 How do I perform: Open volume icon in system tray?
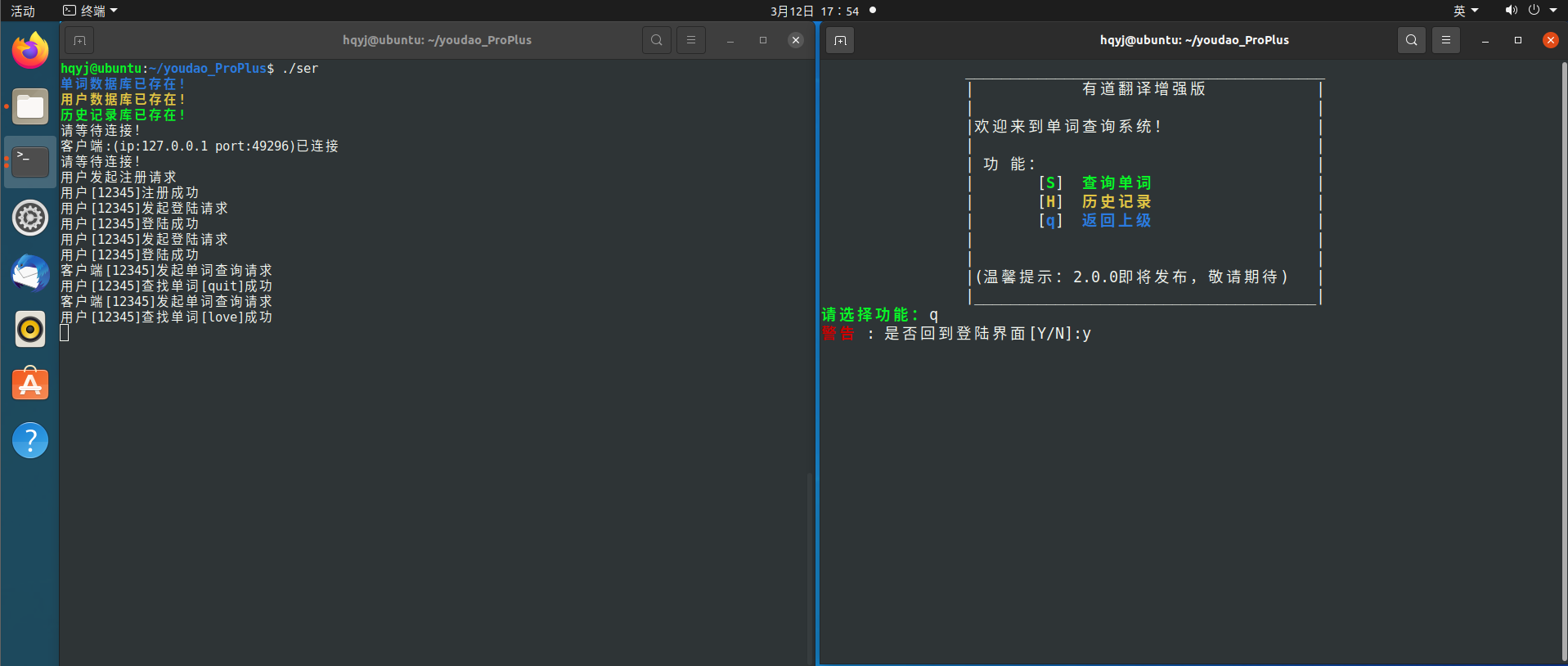point(1511,11)
